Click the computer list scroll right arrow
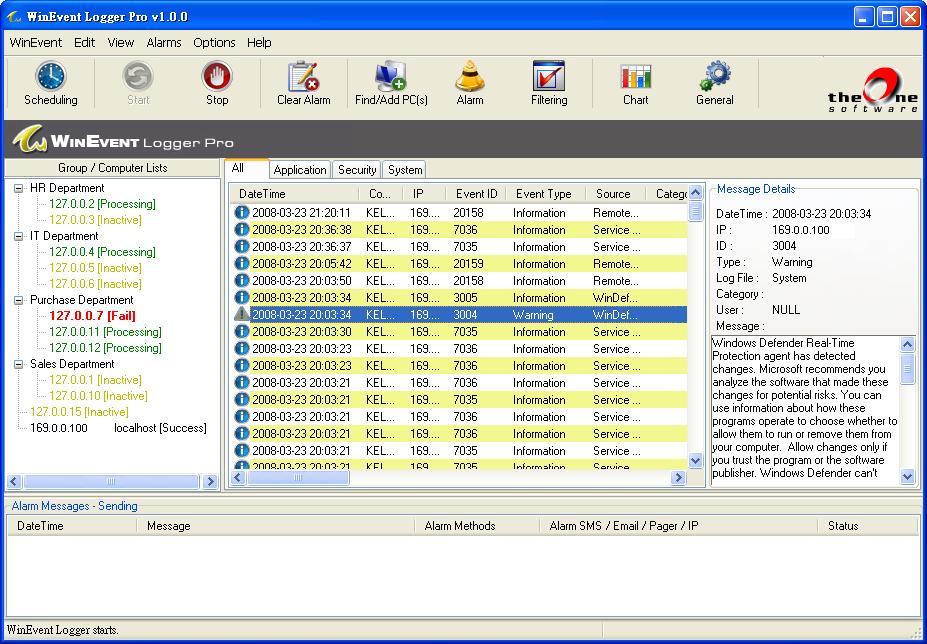The image size is (927, 644). pos(210,481)
